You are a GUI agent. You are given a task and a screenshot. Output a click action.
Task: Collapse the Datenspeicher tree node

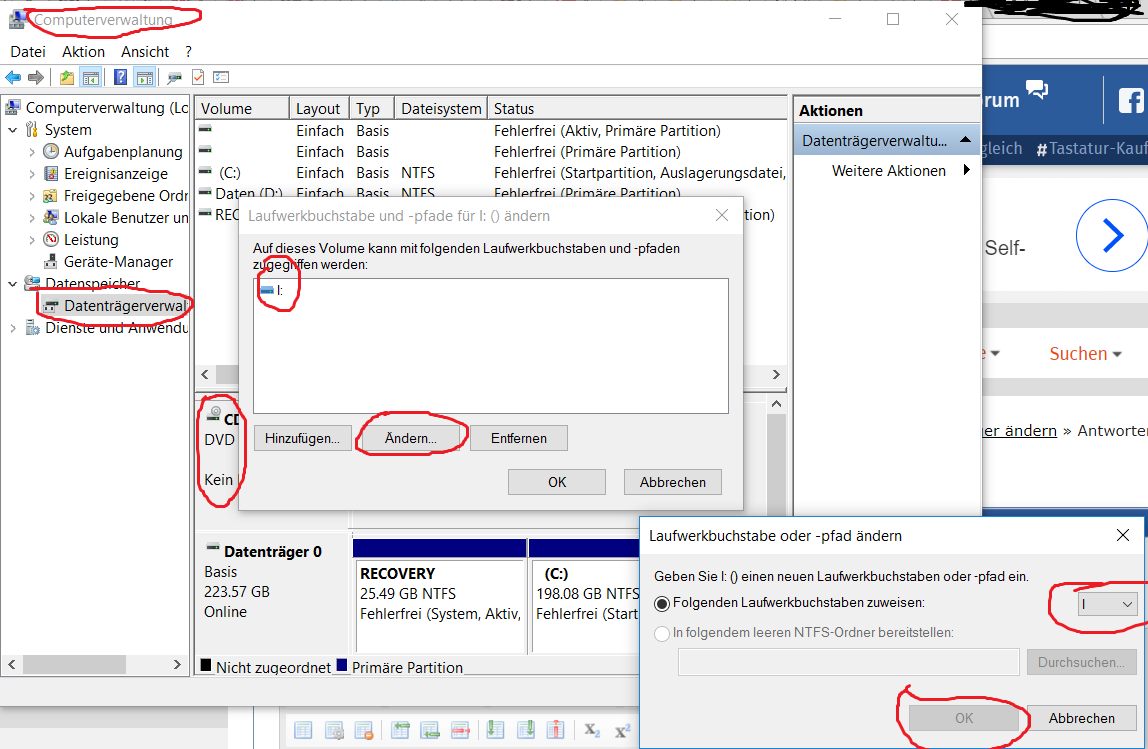click(x=12, y=284)
